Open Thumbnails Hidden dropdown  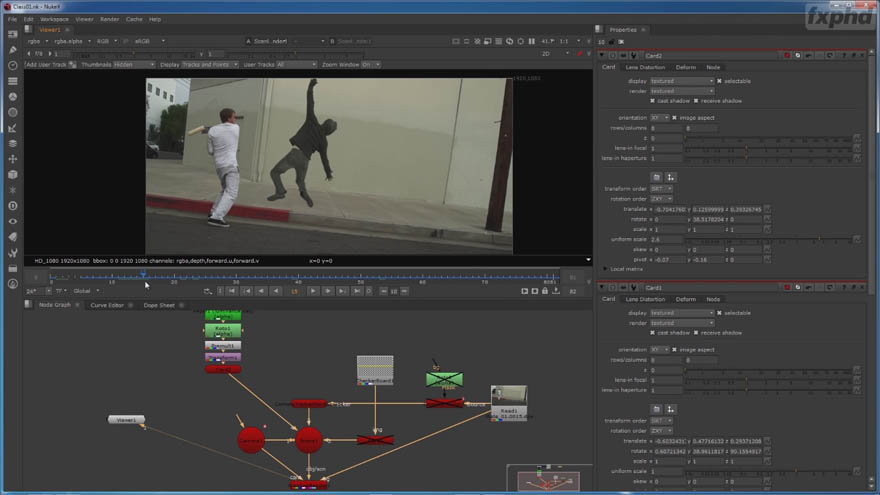(134, 65)
